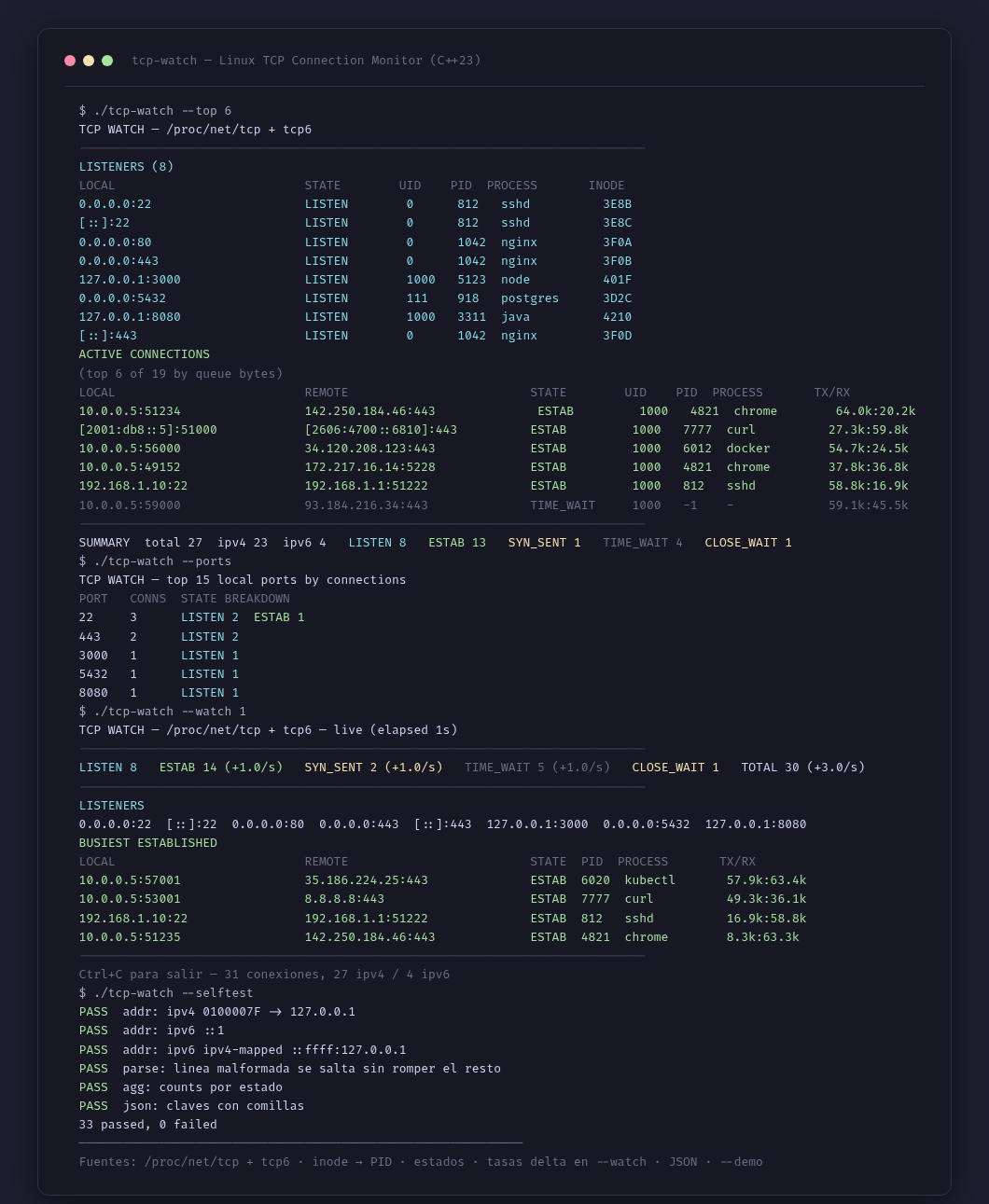Click 'SYN_SENT 1' in the SUMMARY line
This screenshot has width=989, height=1204.
[544, 543]
